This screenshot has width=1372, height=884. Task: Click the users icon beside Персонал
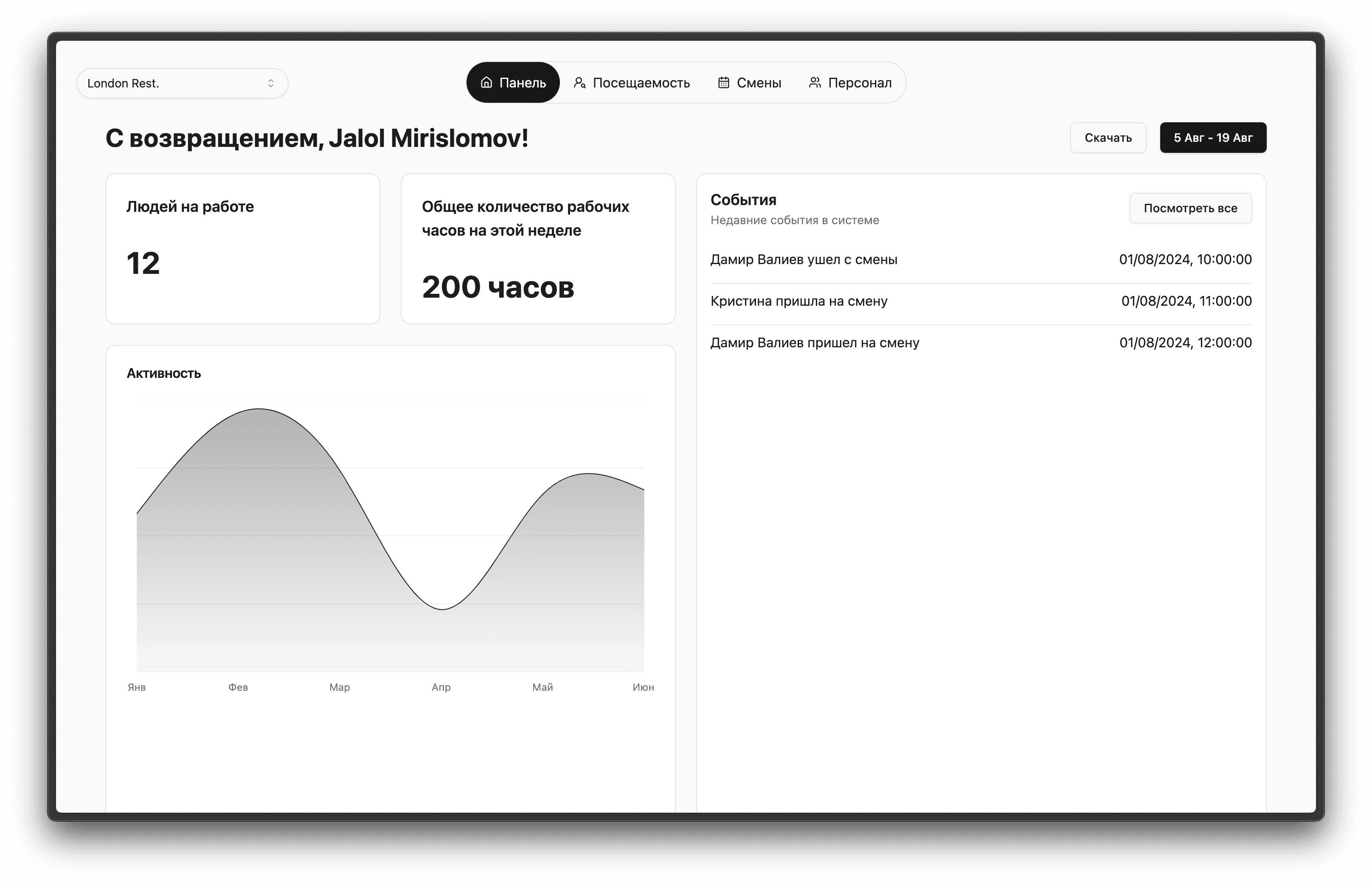point(815,83)
